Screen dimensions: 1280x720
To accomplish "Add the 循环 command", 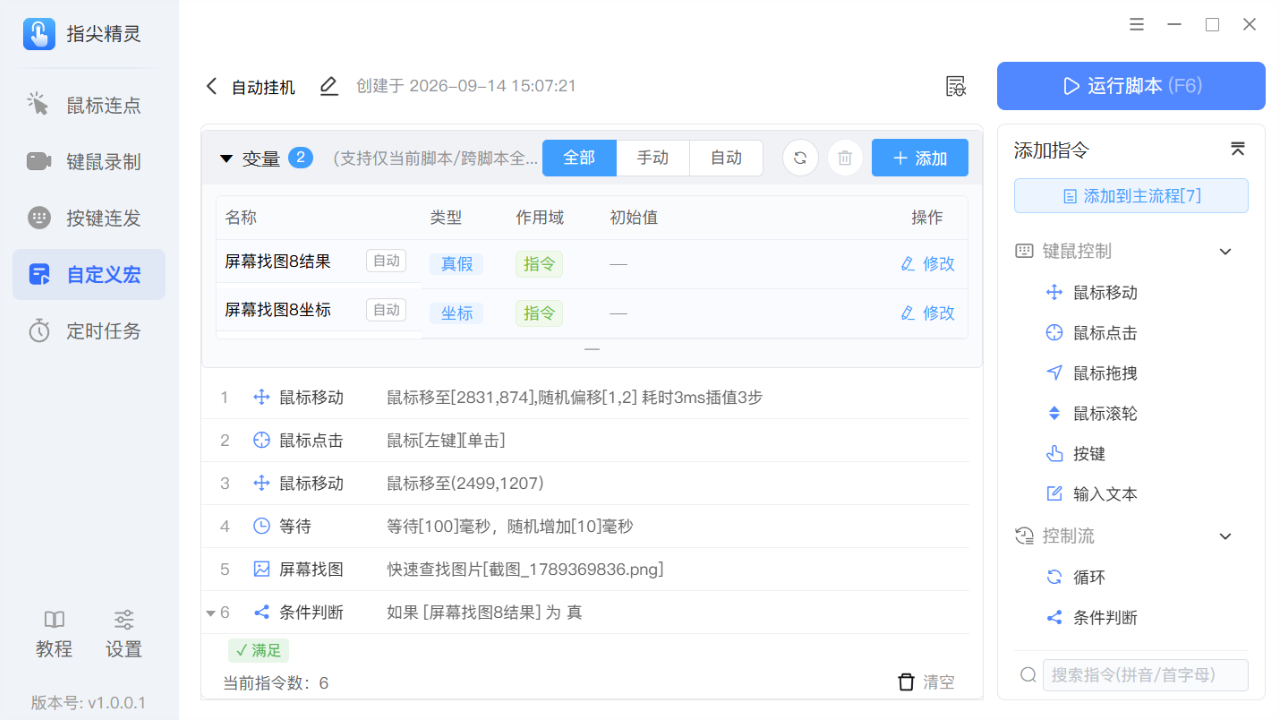I will 1075,577.
